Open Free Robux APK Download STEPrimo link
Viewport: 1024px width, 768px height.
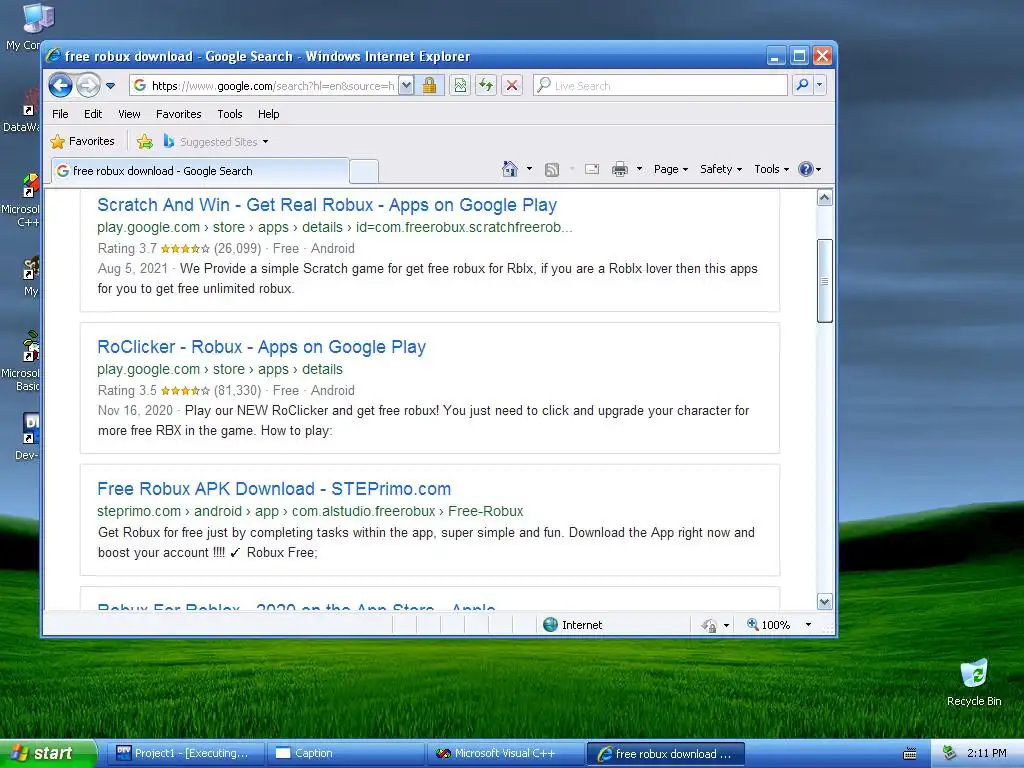[274, 488]
